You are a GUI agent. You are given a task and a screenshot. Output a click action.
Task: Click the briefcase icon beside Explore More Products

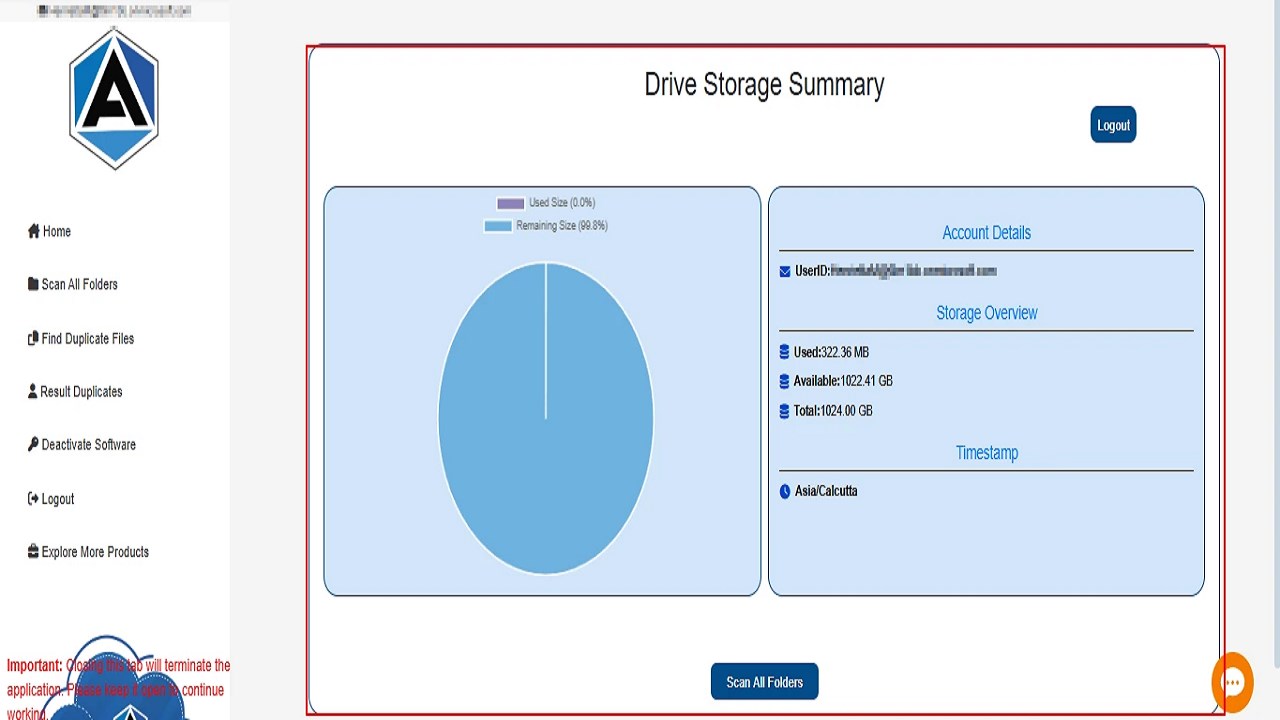tap(34, 551)
